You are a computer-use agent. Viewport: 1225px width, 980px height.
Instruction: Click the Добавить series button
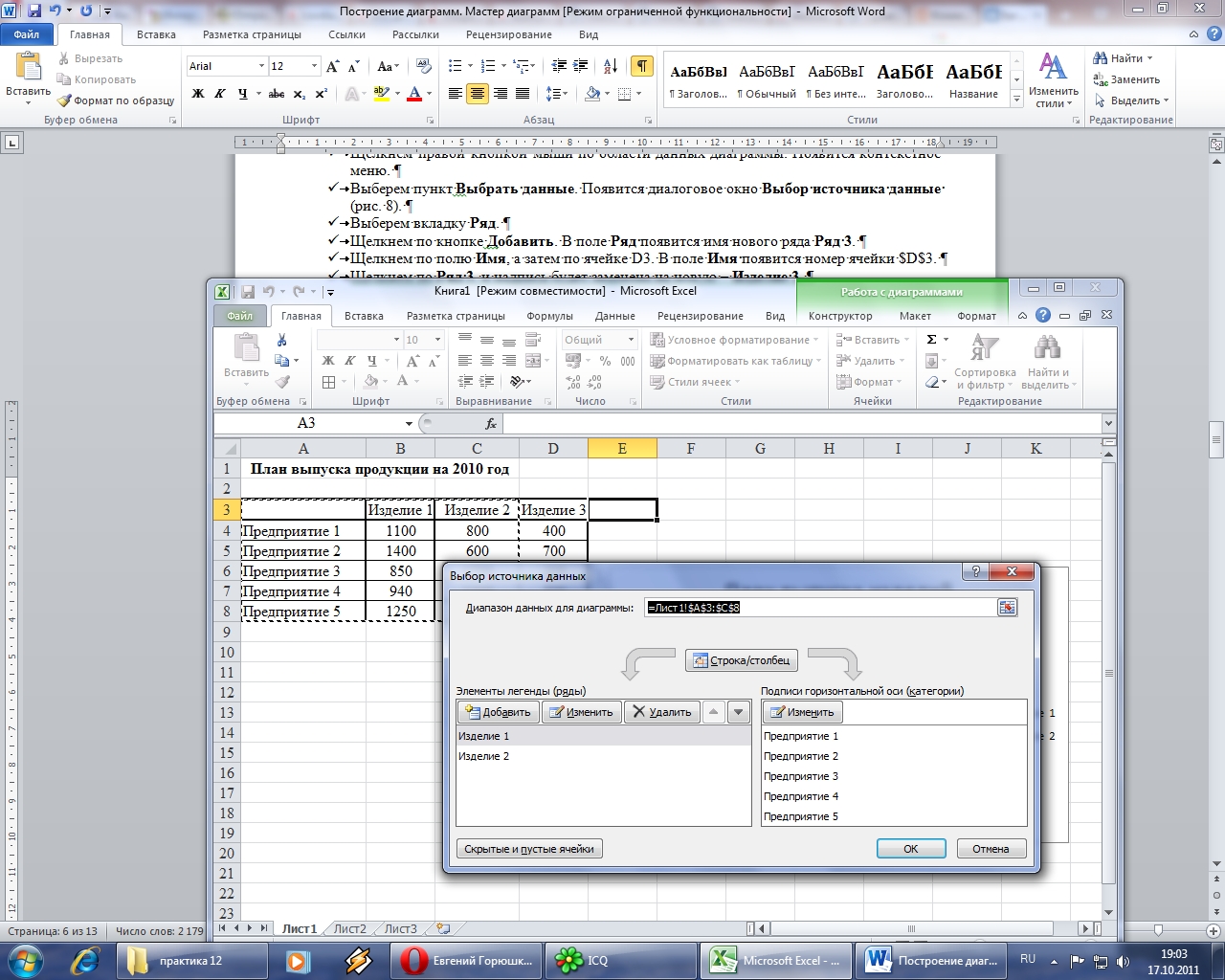[x=498, y=712]
